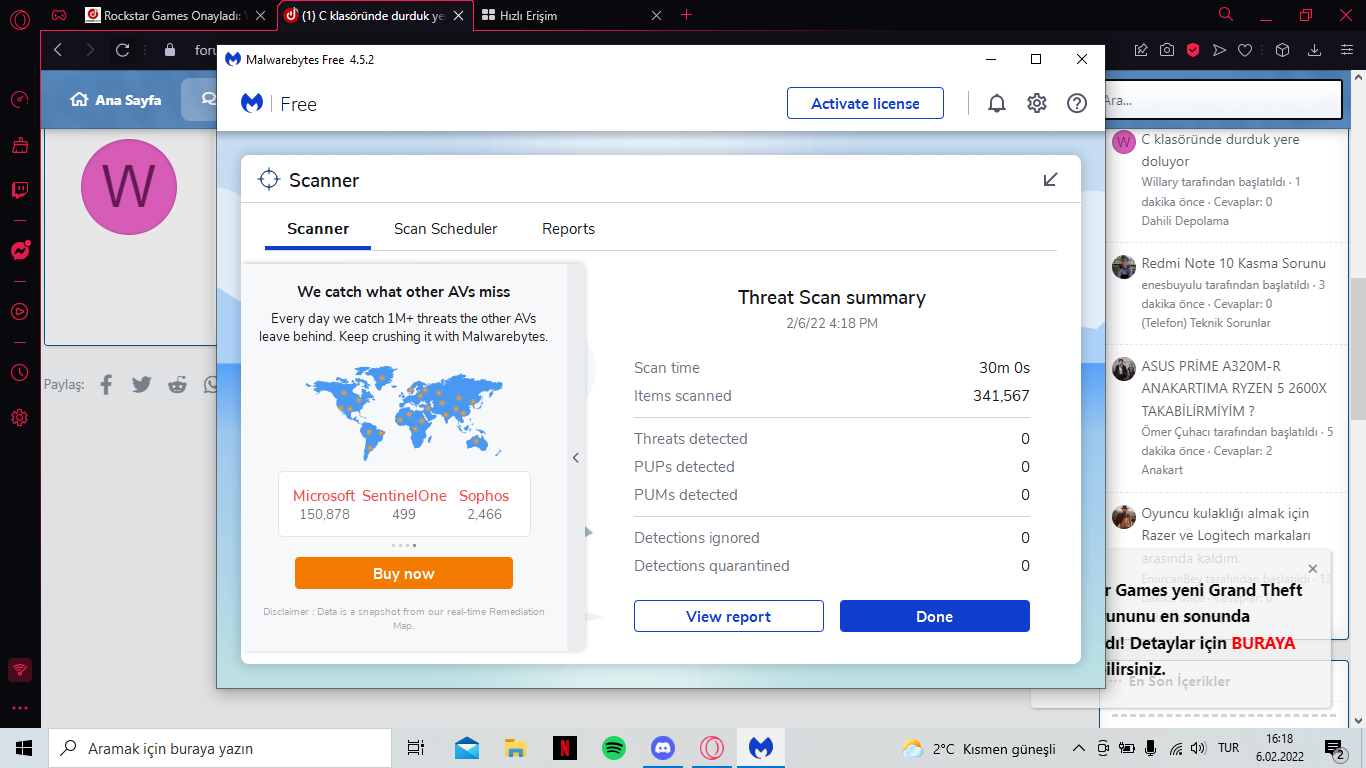1366x768 pixels.
Task: Collapse the Scanner panel with the arrow icon
Action: coord(1050,179)
